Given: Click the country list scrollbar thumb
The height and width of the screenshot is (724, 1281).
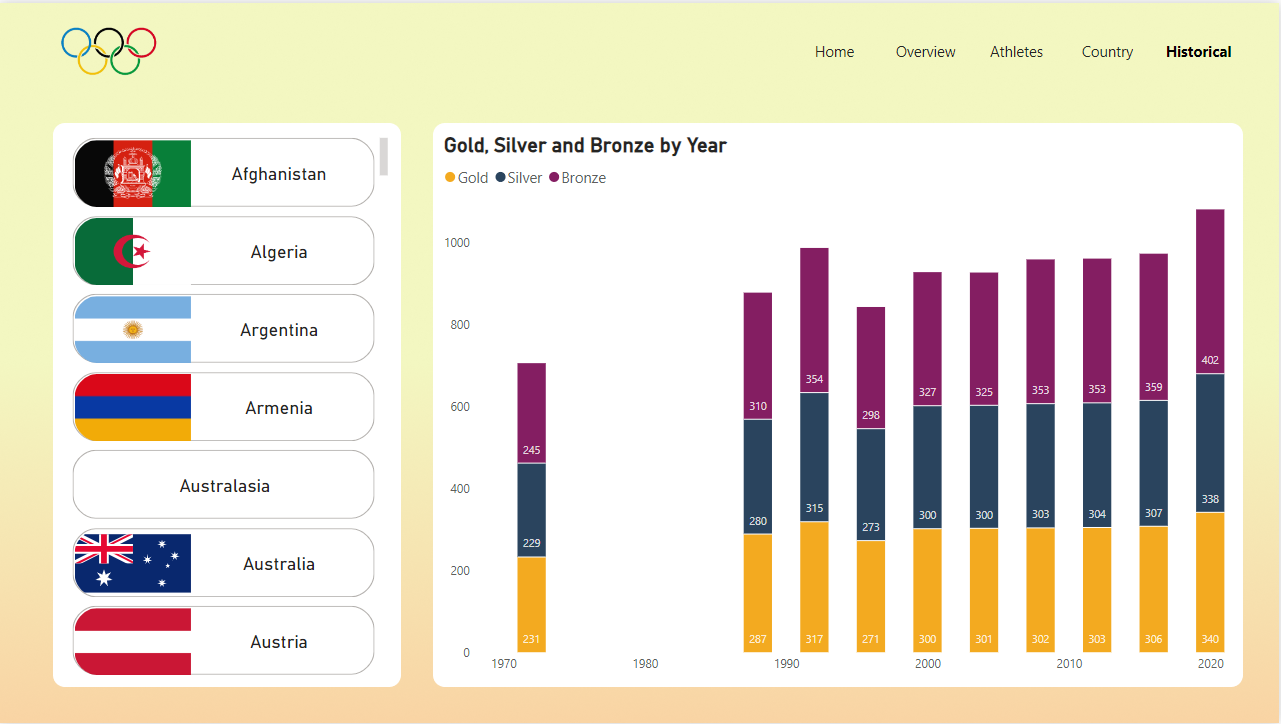Looking at the screenshot, I should click(384, 157).
